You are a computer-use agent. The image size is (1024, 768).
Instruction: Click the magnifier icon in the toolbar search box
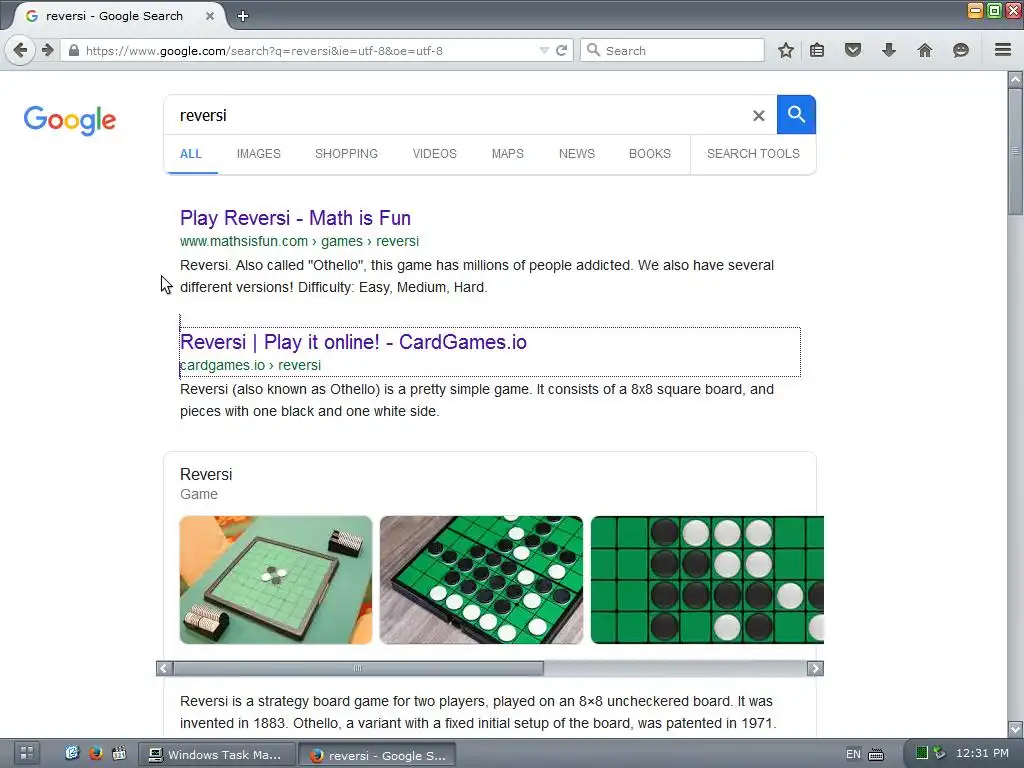click(593, 50)
